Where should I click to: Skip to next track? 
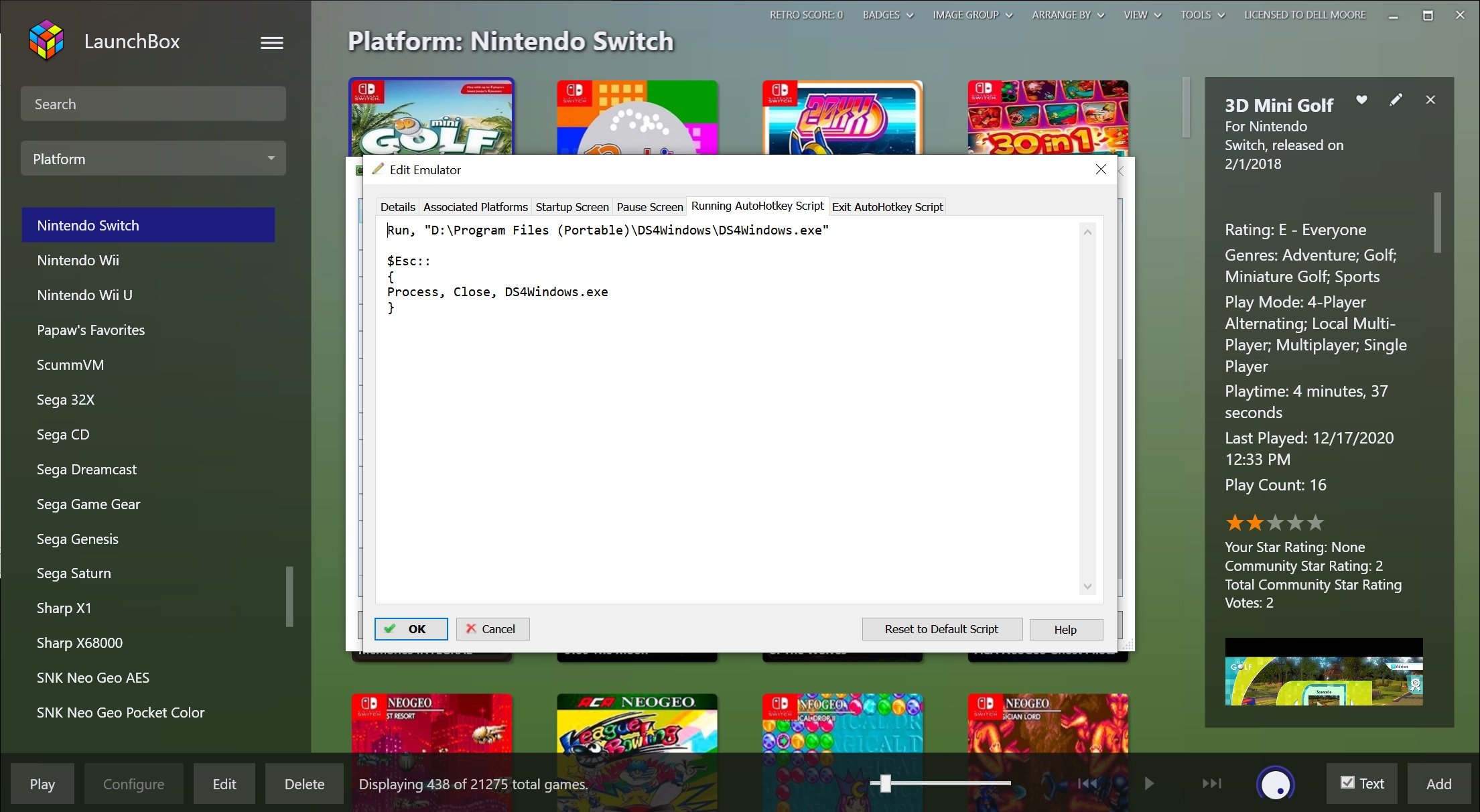coord(1211,783)
